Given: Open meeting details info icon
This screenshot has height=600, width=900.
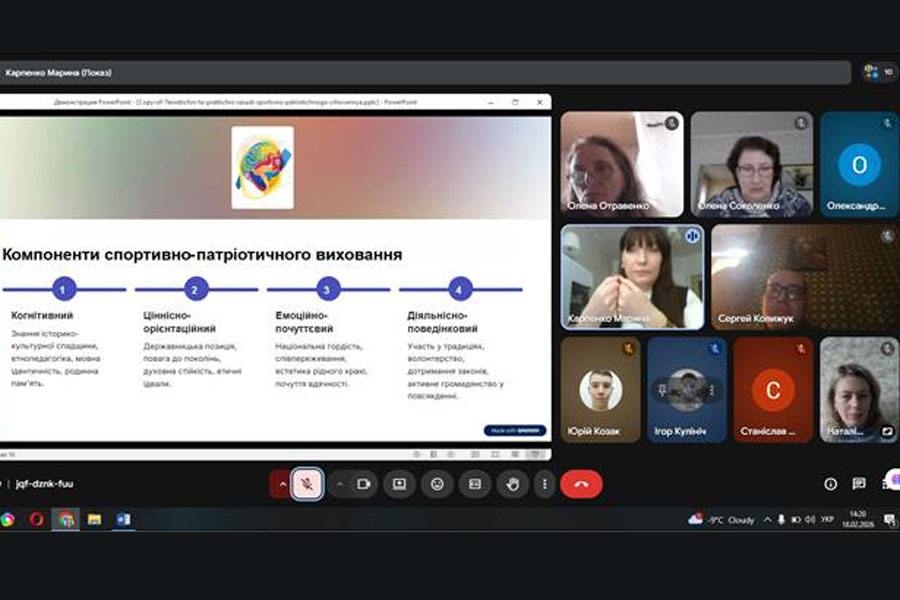Looking at the screenshot, I should pyautogui.click(x=830, y=484).
